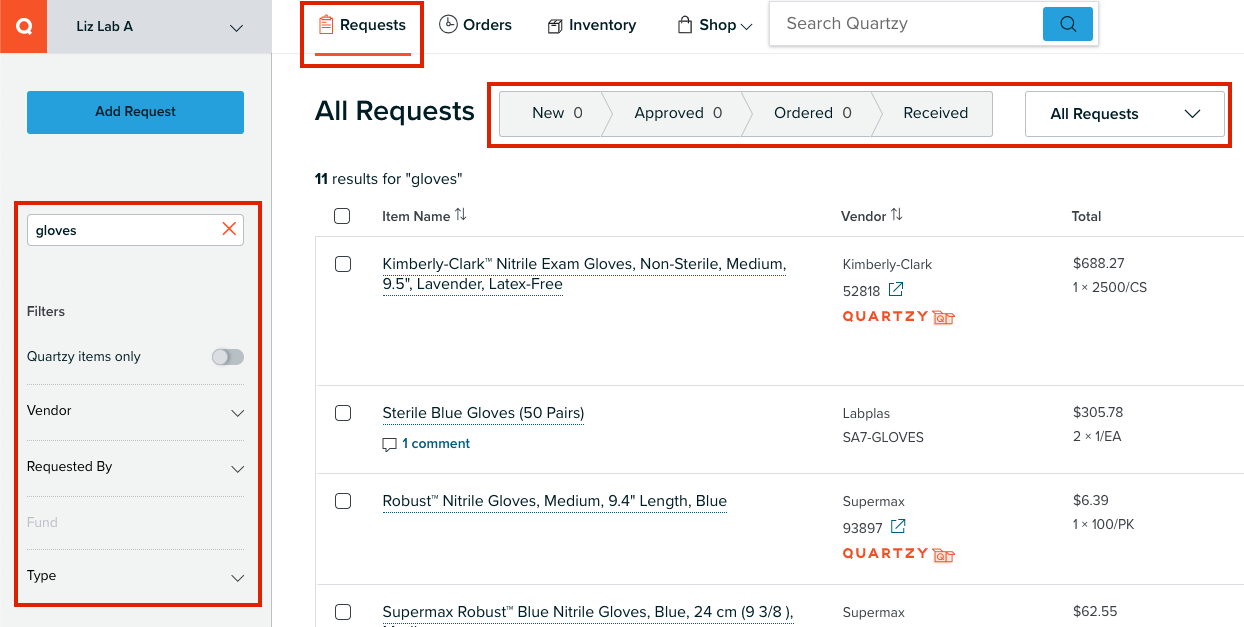Open the Inventory tab
This screenshot has height=627, width=1244.
[x=592, y=25]
